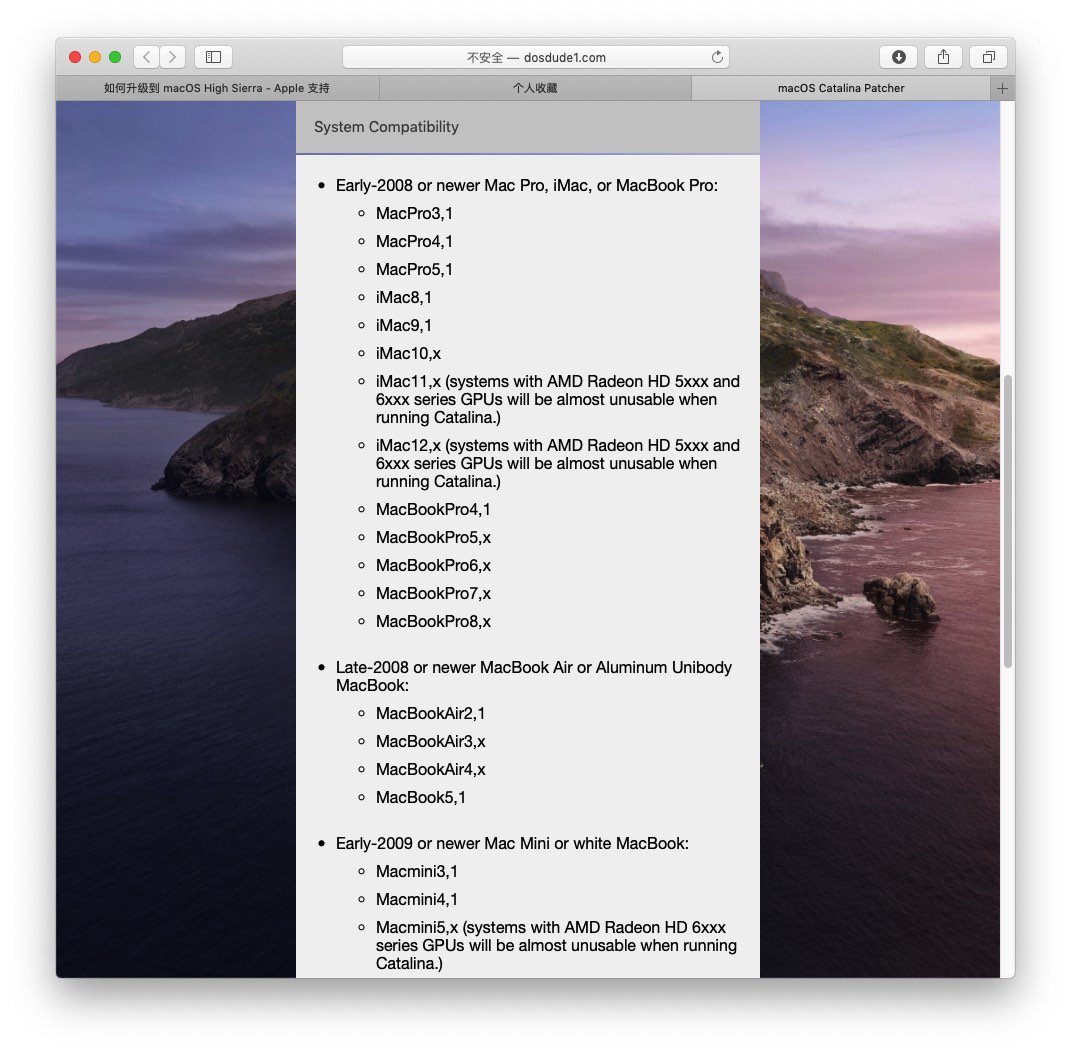Minimize the Safari window
The height and width of the screenshot is (1052, 1071).
tap(95, 57)
